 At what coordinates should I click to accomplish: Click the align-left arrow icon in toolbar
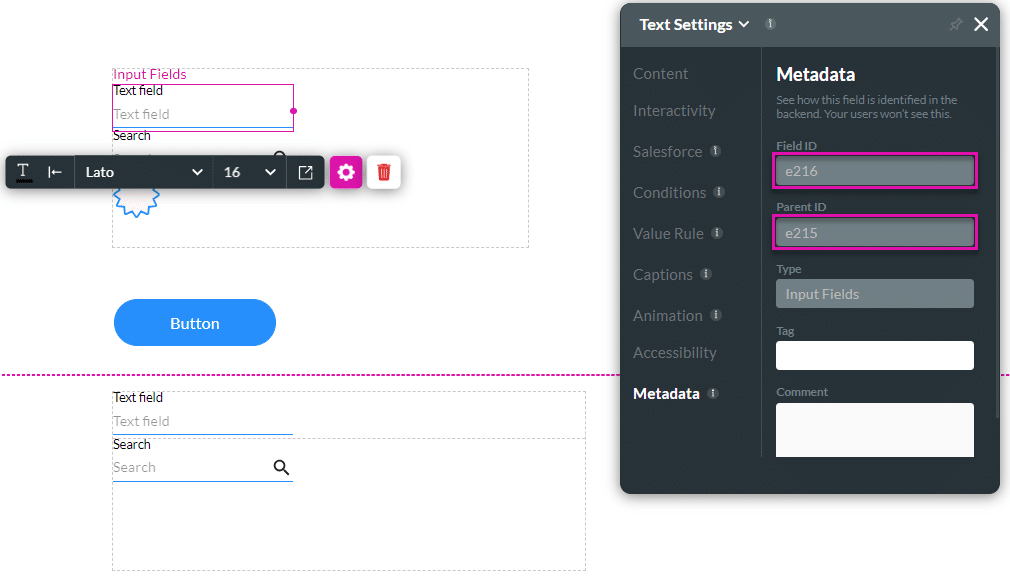55,172
